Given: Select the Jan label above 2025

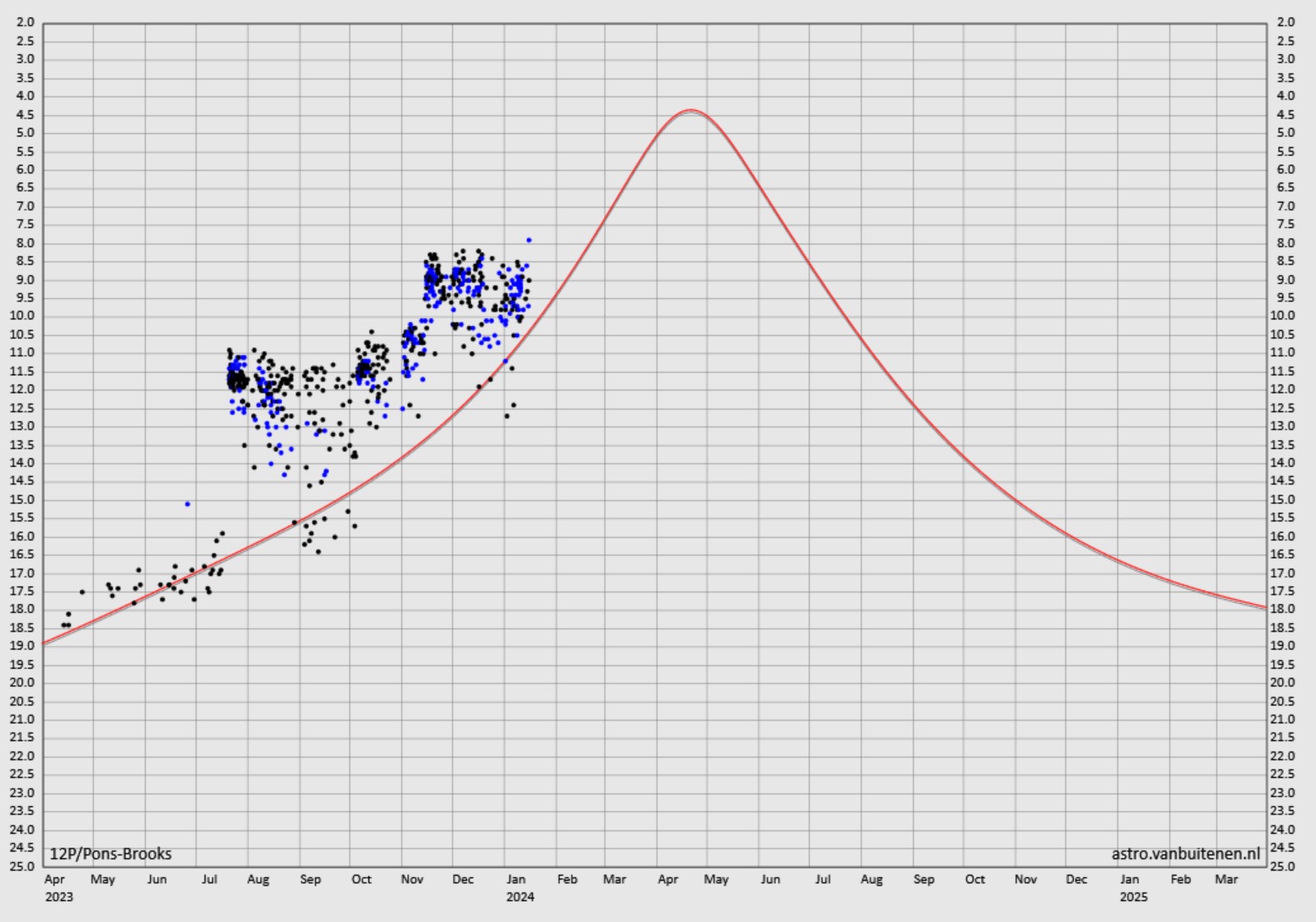Looking at the screenshot, I should click(x=1130, y=880).
